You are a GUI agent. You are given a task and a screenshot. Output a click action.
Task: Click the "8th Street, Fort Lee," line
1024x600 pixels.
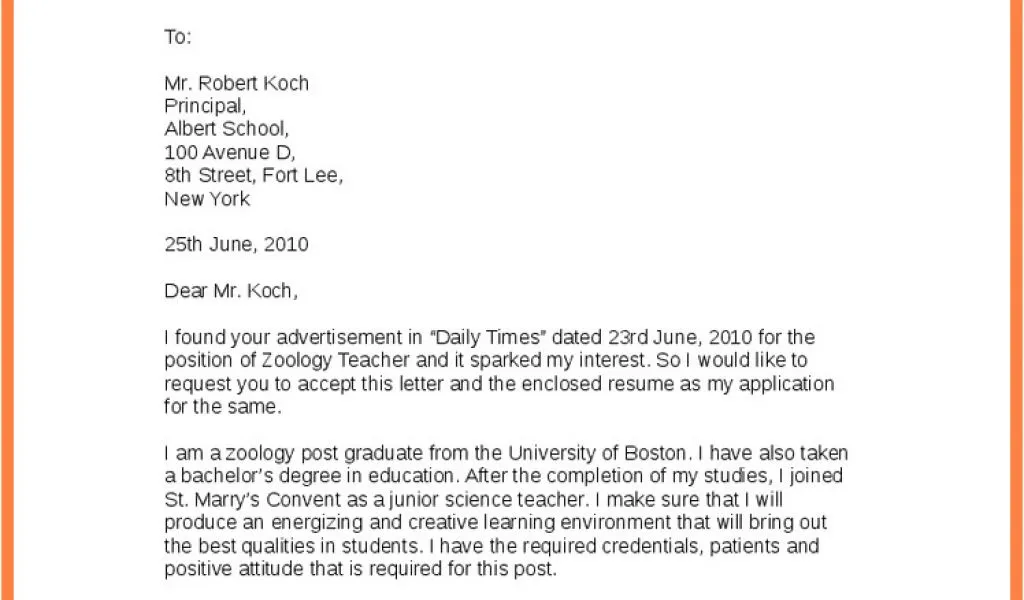[x=253, y=176]
